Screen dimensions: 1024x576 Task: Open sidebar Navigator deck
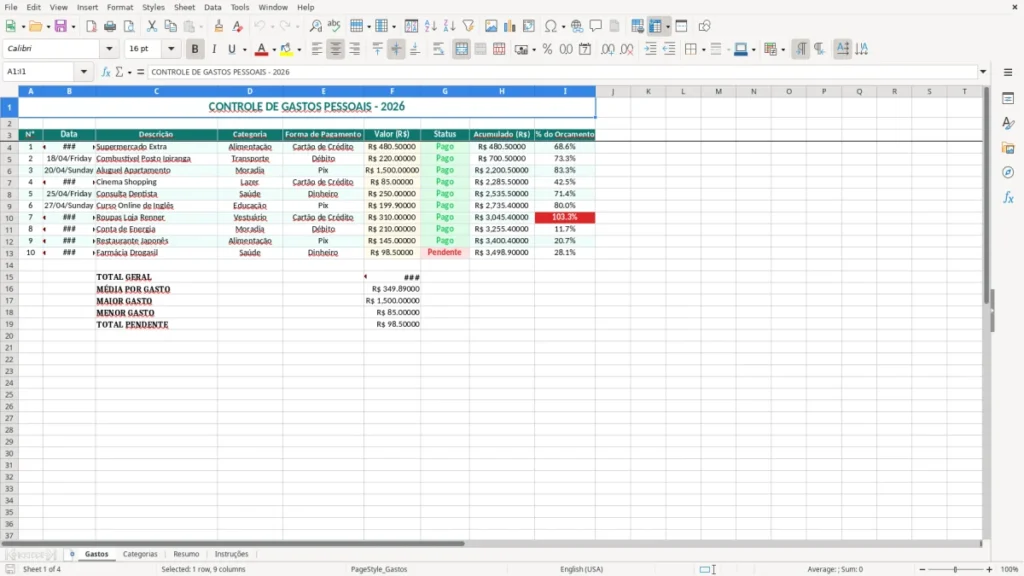click(x=1008, y=172)
